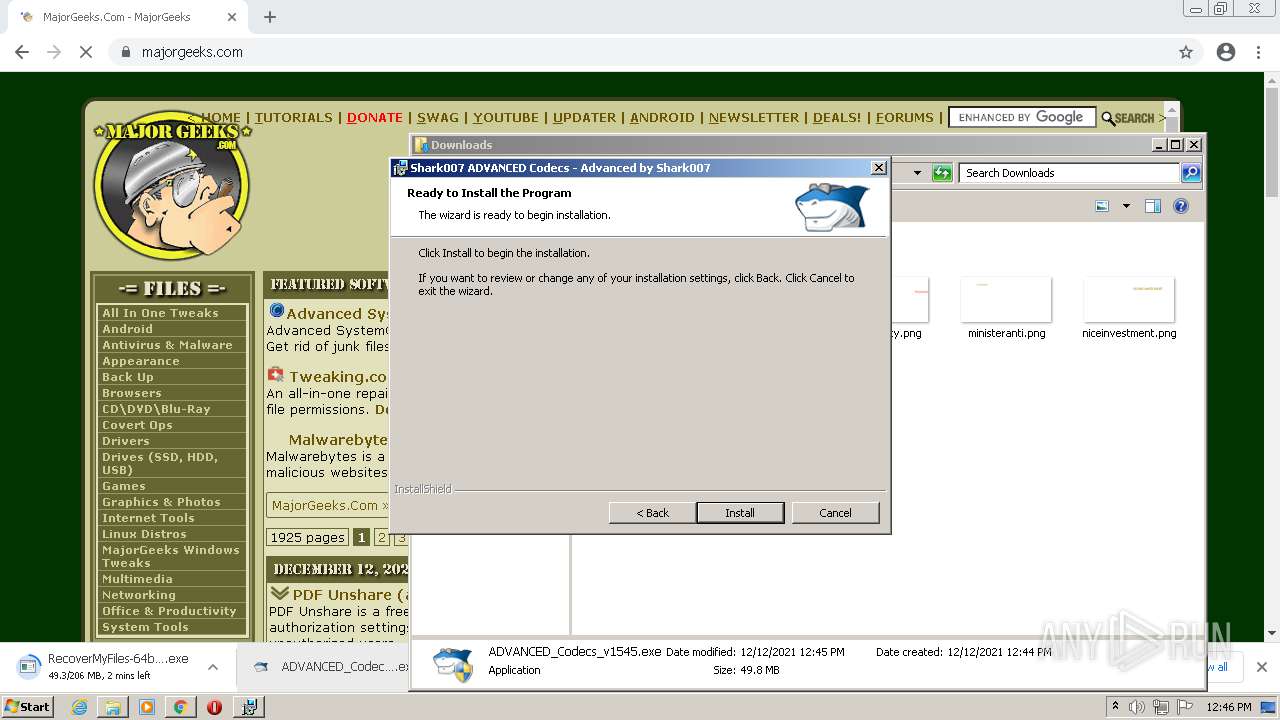The image size is (1280, 720).
Task: Open FORUMS in site navigation
Action: click(x=904, y=117)
